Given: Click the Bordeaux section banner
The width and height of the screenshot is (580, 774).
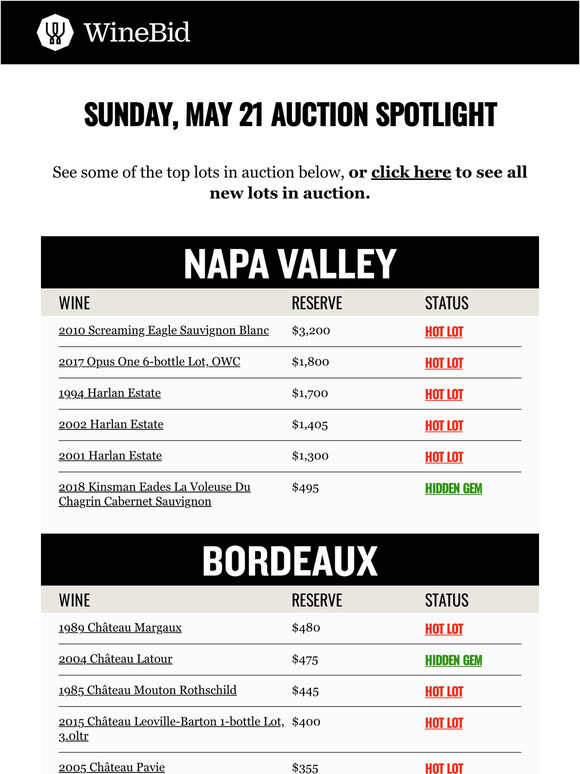Looking at the screenshot, I should tap(290, 560).
